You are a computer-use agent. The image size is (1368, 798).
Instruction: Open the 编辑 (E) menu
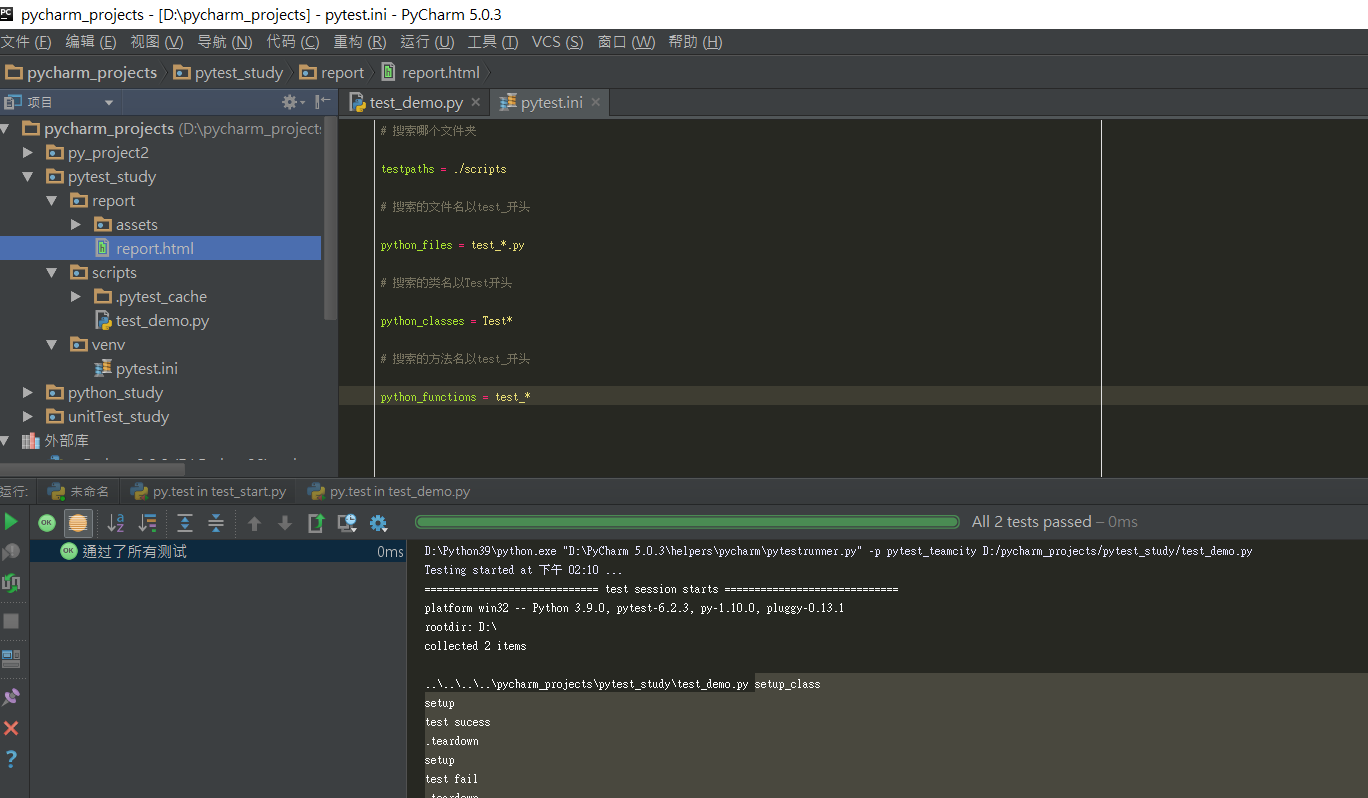pyautogui.click(x=90, y=42)
